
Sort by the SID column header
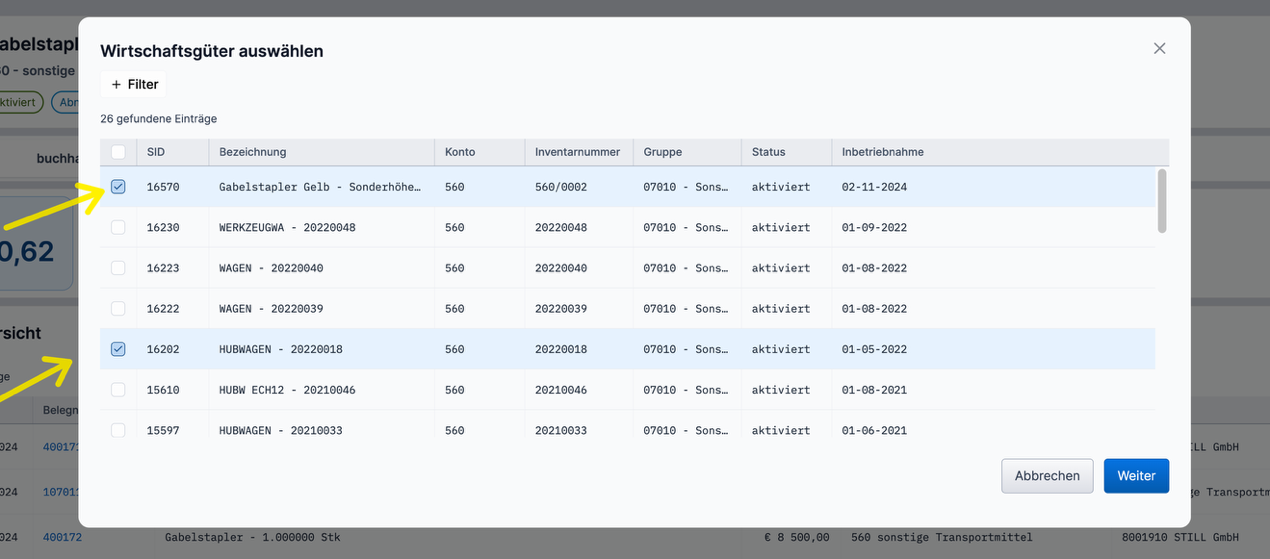(156, 152)
